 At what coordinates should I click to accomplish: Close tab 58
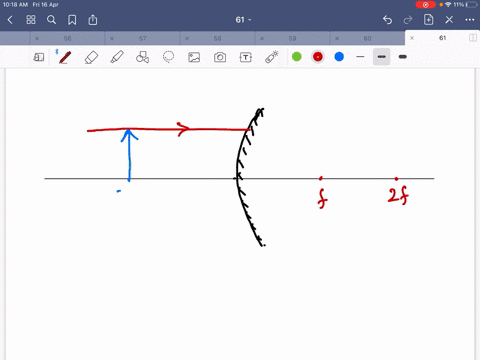point(187,38)
